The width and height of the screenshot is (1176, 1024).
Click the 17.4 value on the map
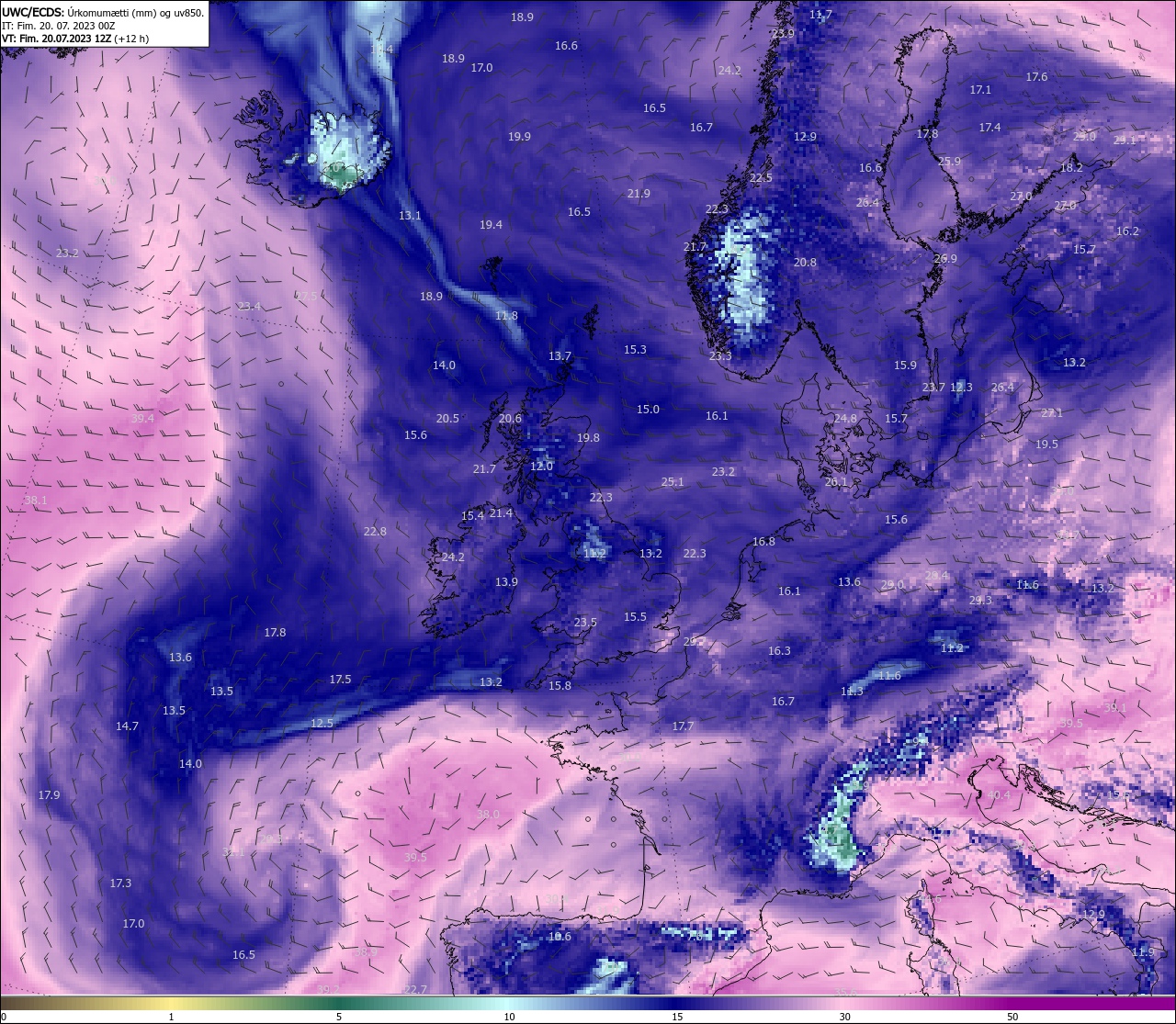pyautogui.click(x=989, y=128)
